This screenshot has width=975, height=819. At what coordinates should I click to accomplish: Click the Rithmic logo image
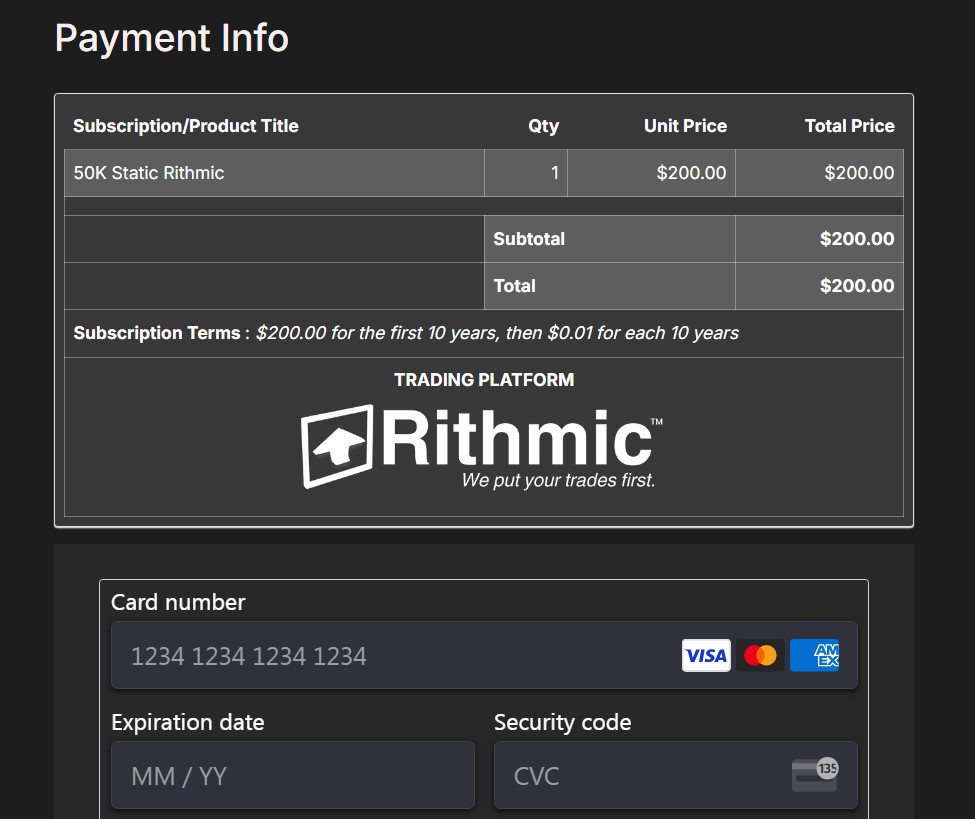[483, 447]
